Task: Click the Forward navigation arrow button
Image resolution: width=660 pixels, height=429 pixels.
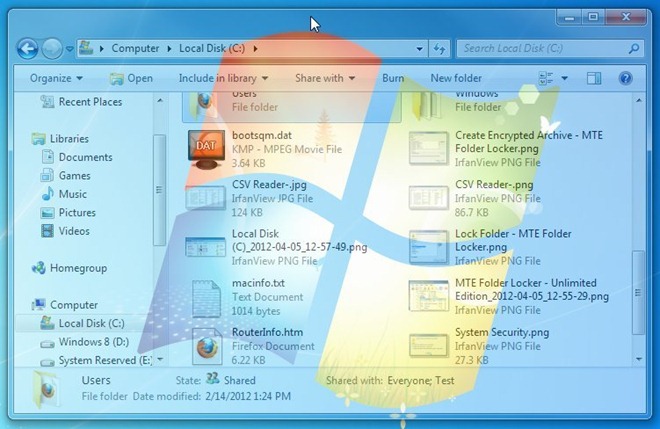Action: 52,49
